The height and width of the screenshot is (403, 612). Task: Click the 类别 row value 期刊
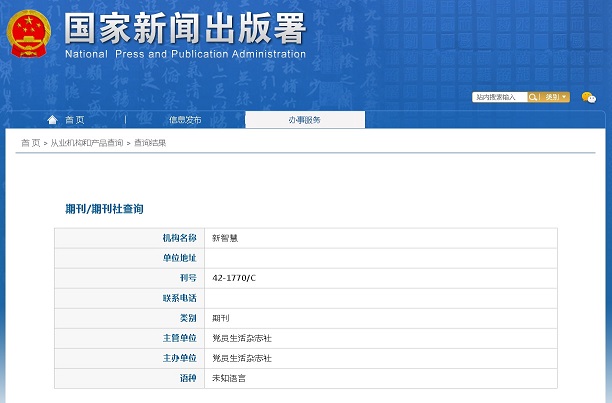[x=221, y=318]
